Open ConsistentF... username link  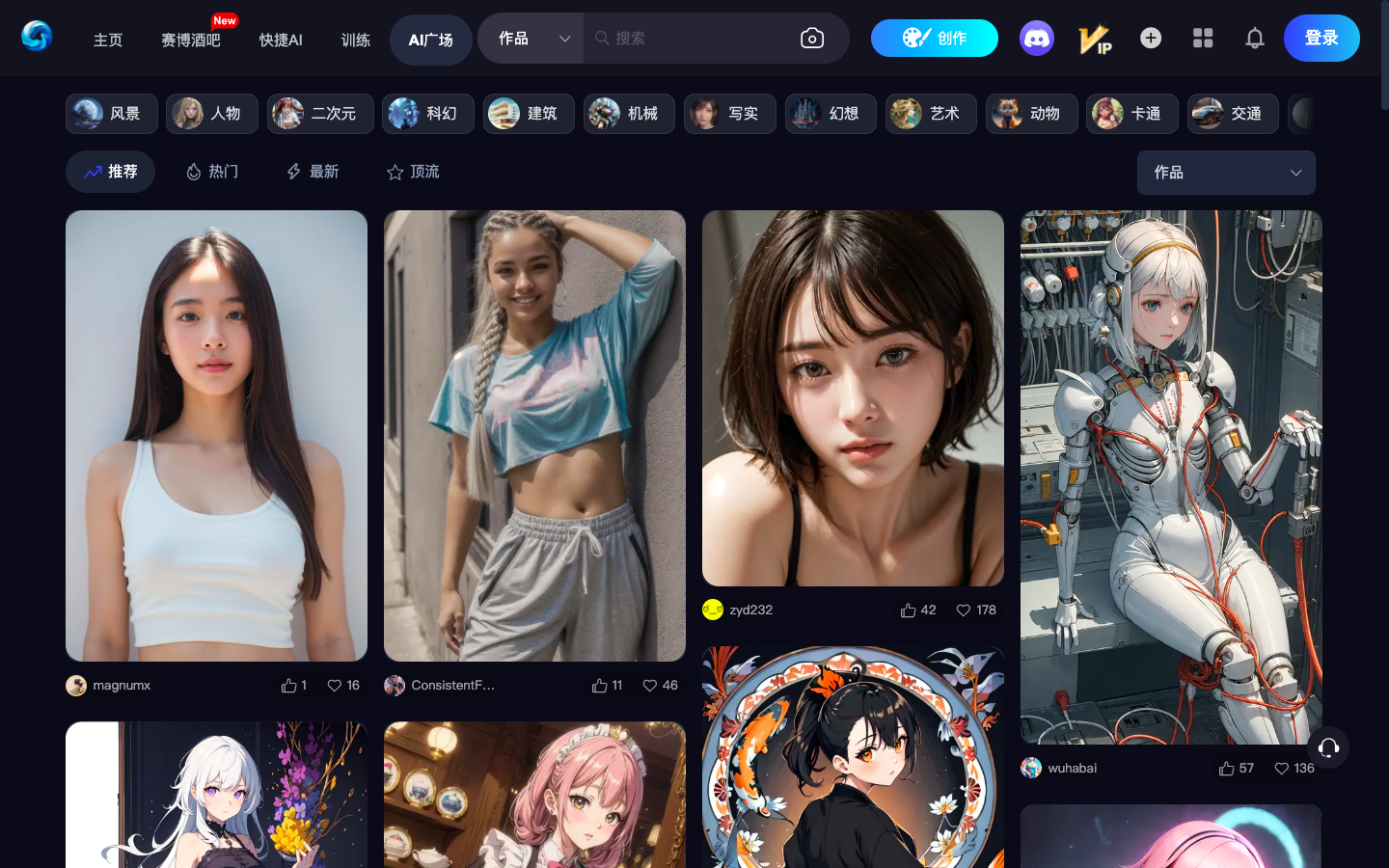click(x=453, y=685)
